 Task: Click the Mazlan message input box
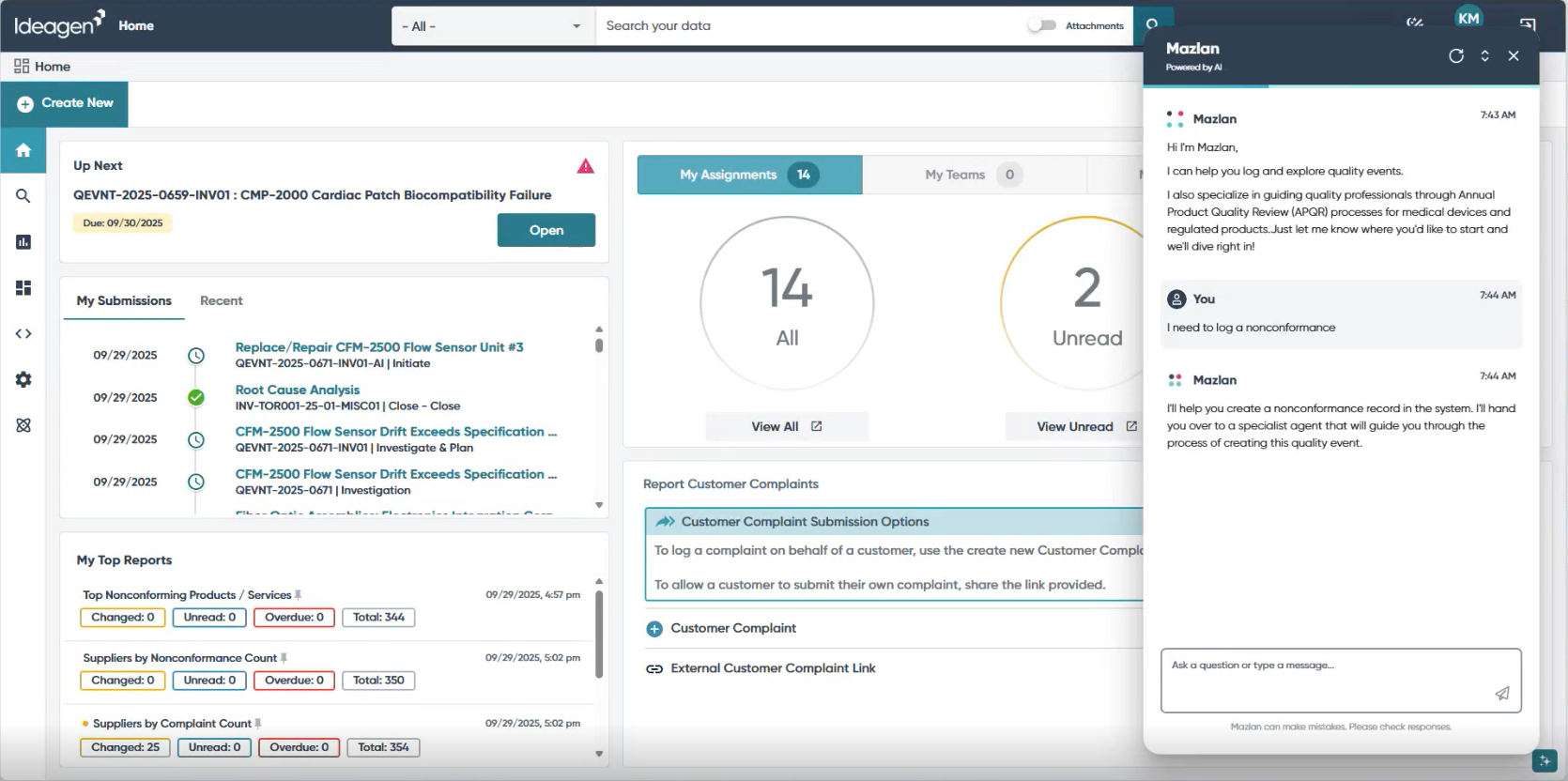coord(1341,681)
